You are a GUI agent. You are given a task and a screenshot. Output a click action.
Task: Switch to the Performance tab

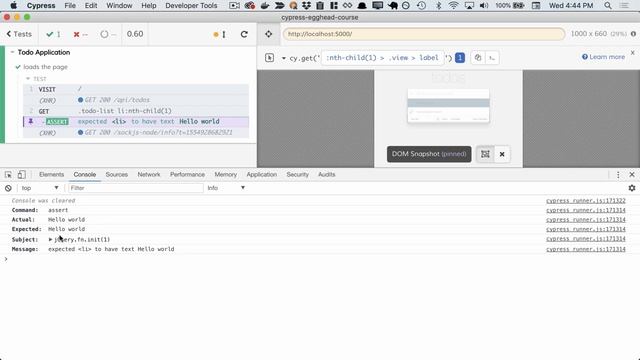click(187, 175)
